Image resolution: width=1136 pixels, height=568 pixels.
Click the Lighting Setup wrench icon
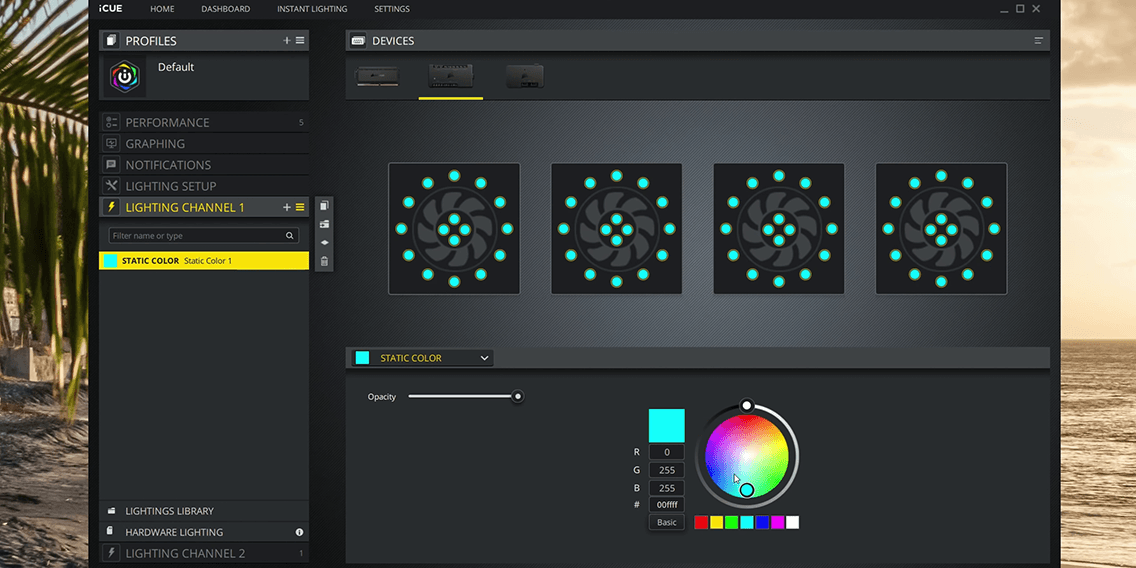[x=111, y=185]
